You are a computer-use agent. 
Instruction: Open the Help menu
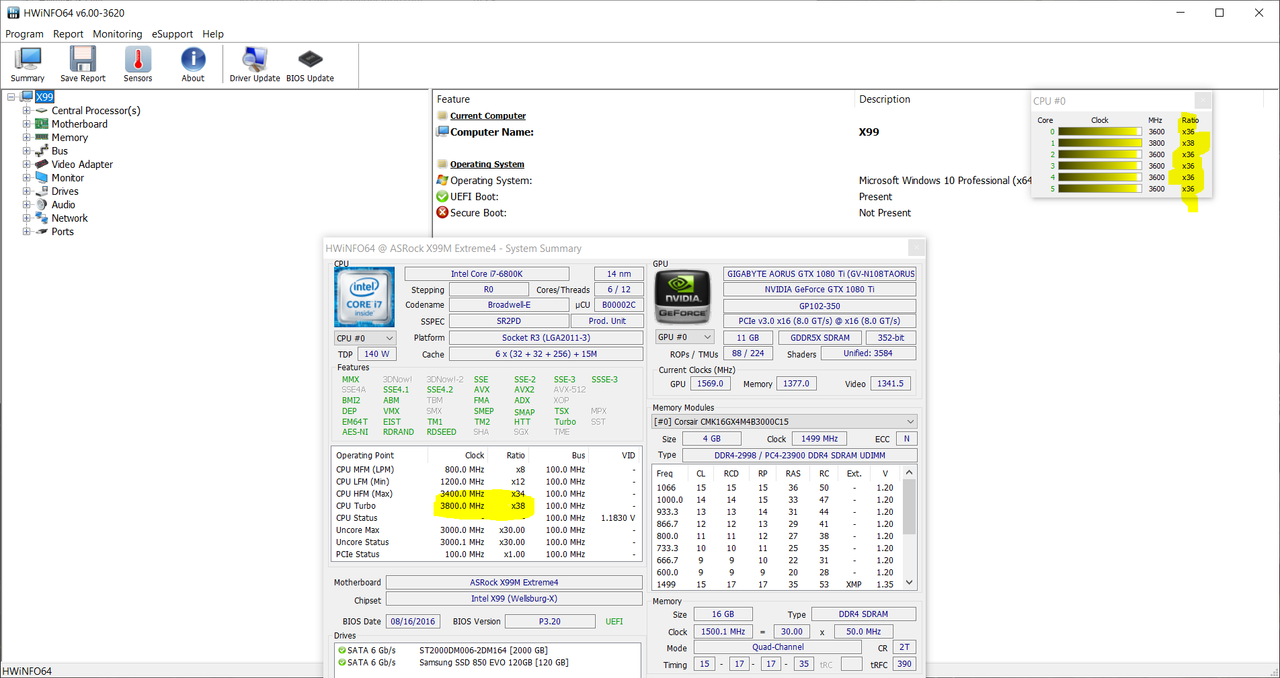213,34
